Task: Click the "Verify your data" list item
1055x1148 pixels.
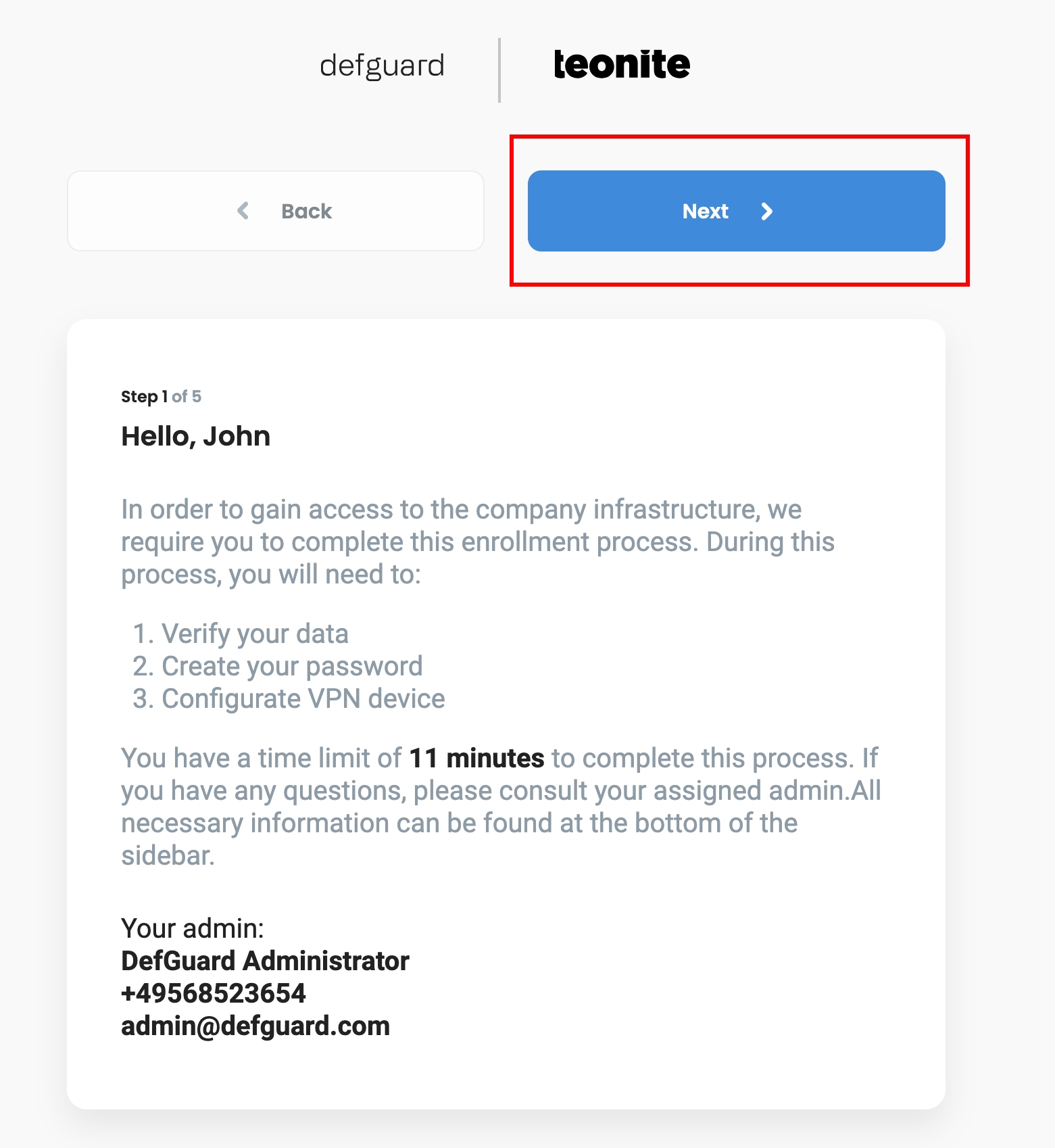Action: (x=255, y=633)
